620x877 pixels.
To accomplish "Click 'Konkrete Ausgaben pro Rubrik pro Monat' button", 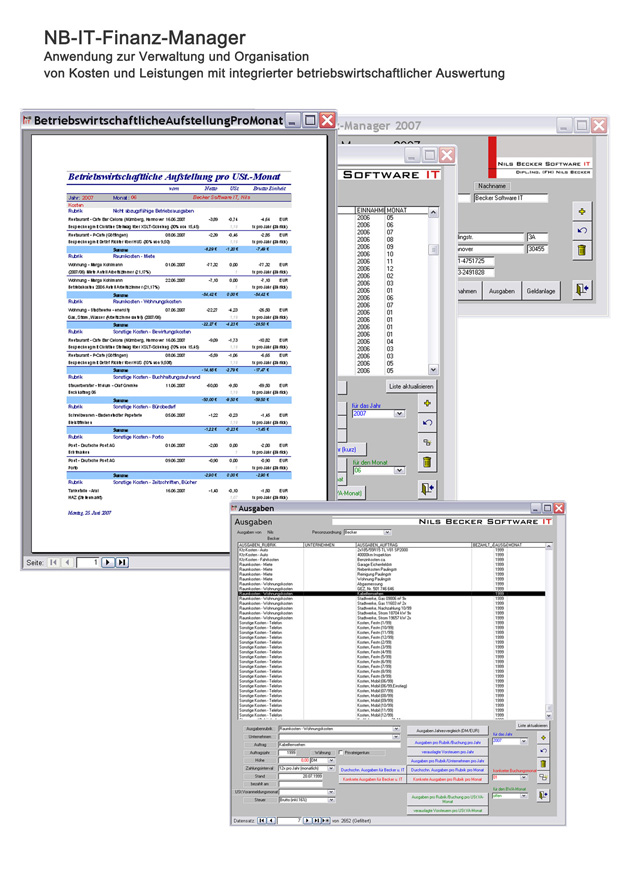I will point(447,779).
